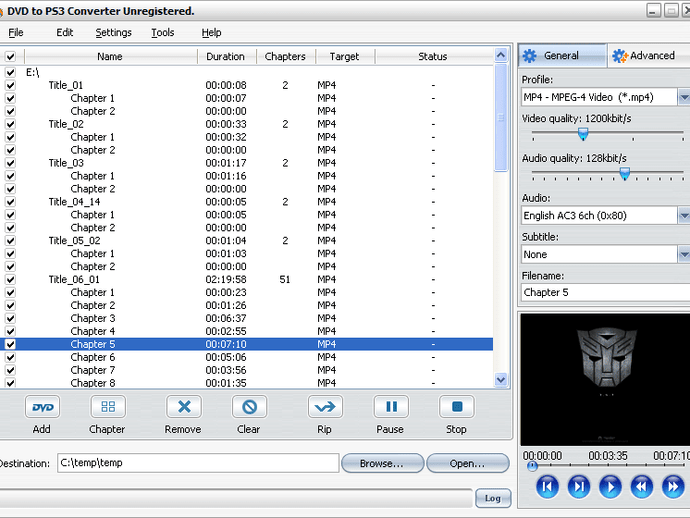Open the File menu

point(16,33)
